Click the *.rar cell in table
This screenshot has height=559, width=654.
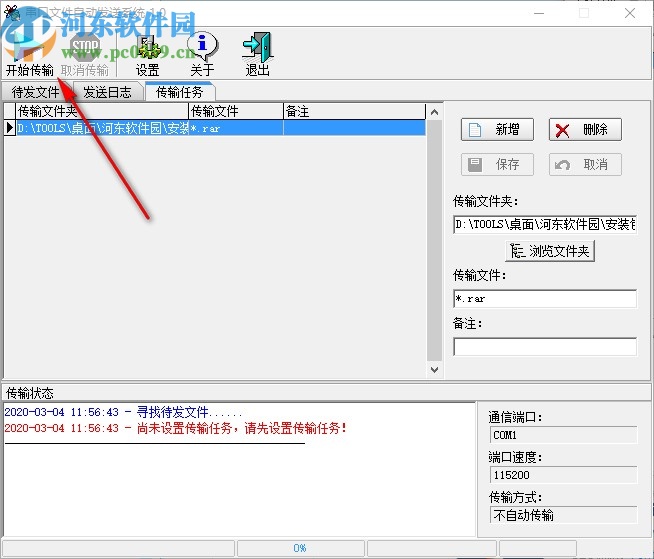point(236,128)
